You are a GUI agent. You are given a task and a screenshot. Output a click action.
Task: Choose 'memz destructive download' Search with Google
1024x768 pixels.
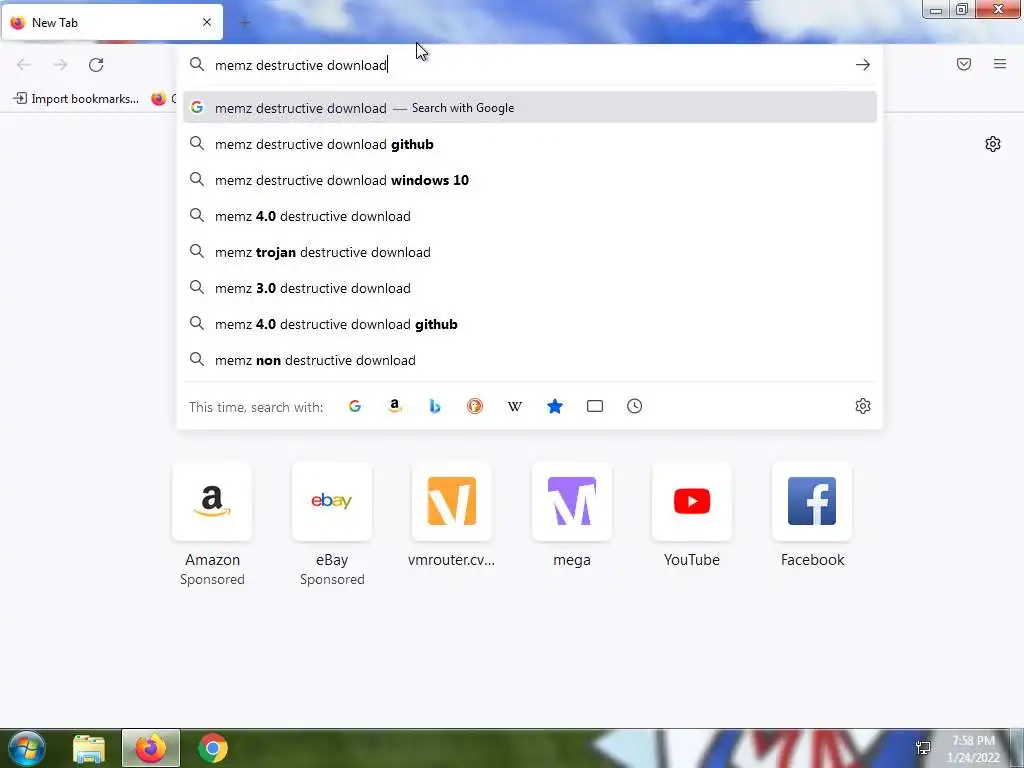(x=530, y=108)
